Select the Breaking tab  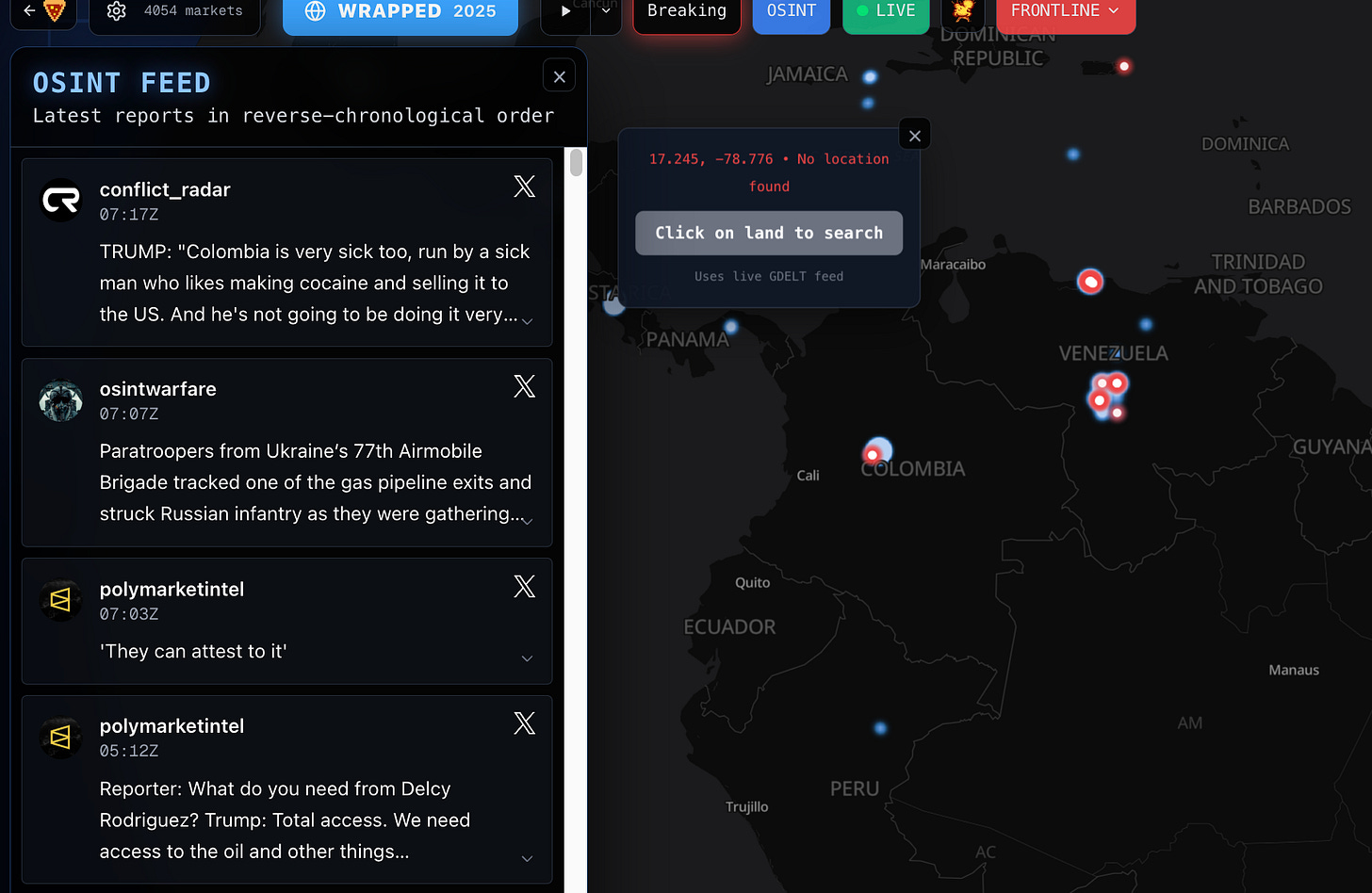pos(687,12)
